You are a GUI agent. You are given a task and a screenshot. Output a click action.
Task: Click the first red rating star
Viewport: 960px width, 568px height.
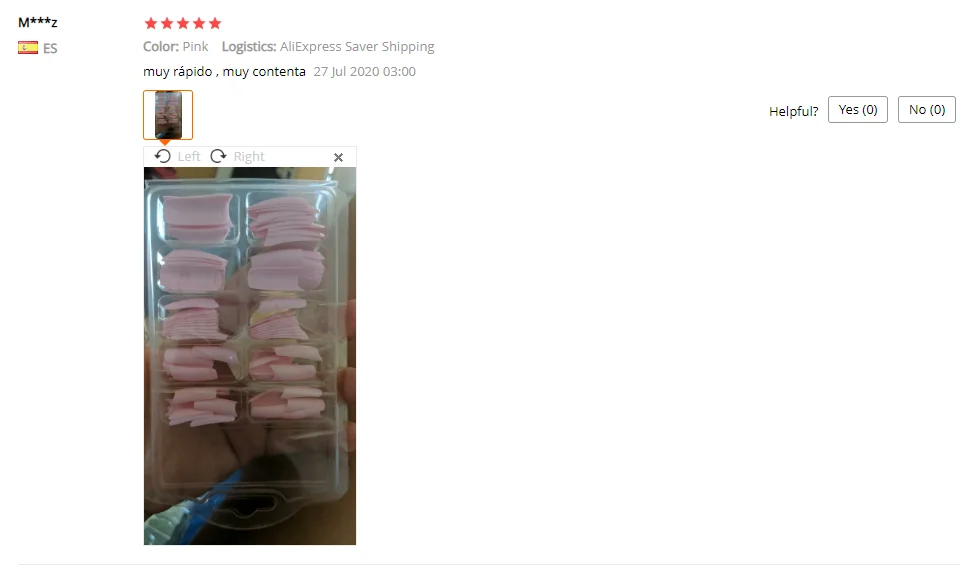pyautogui.click(x=151, y=23)
